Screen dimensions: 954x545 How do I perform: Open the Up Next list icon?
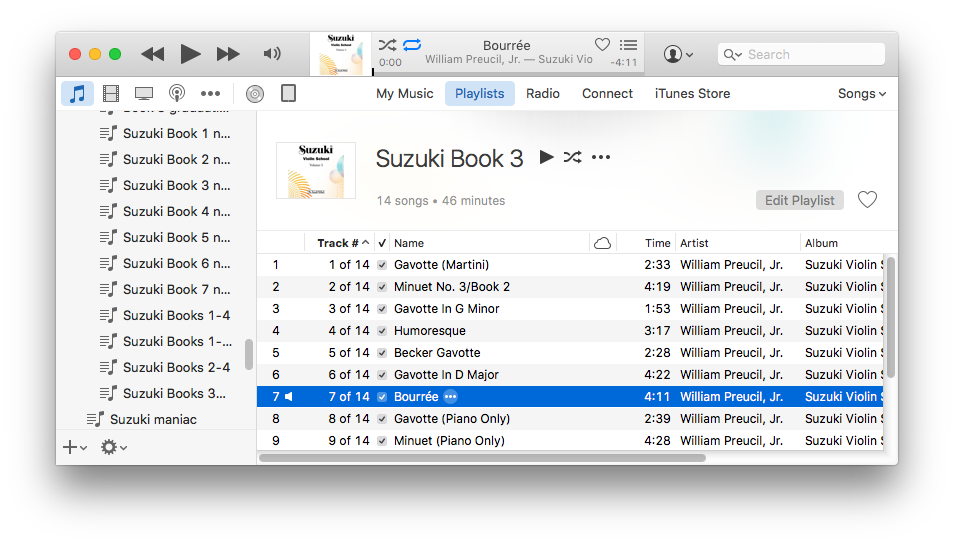coord(628,44)
